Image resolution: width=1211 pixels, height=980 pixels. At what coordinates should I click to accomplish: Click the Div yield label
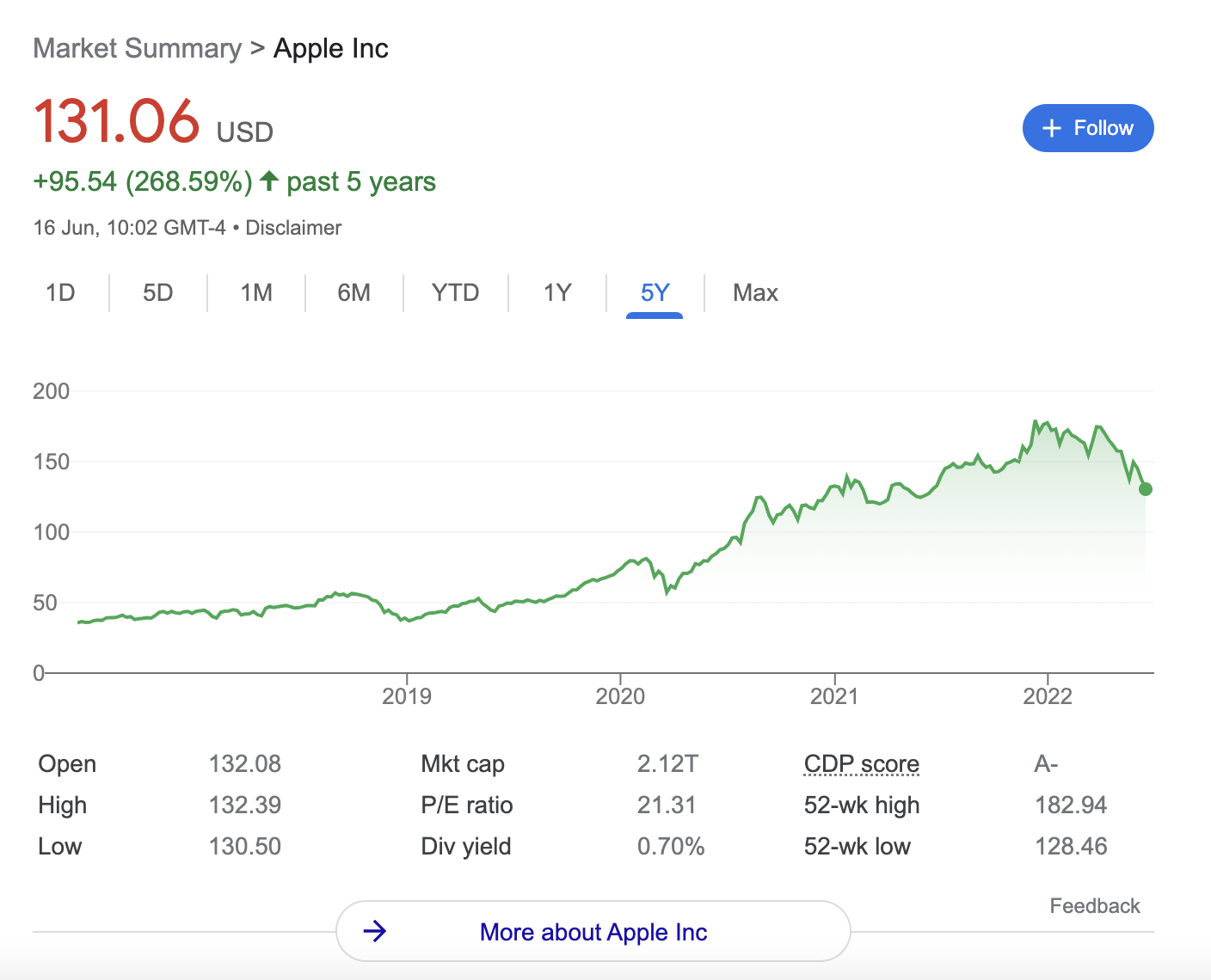point(466,847)
